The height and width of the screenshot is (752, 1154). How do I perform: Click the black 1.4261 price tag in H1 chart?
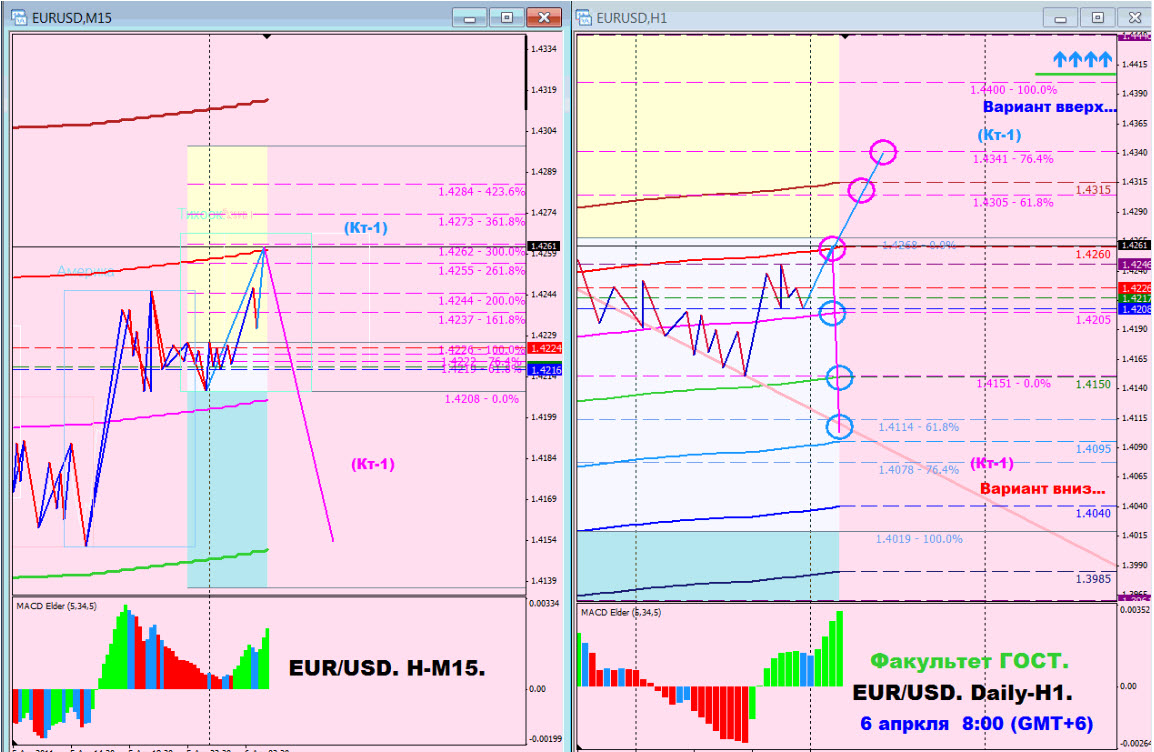click(1134, 245)
